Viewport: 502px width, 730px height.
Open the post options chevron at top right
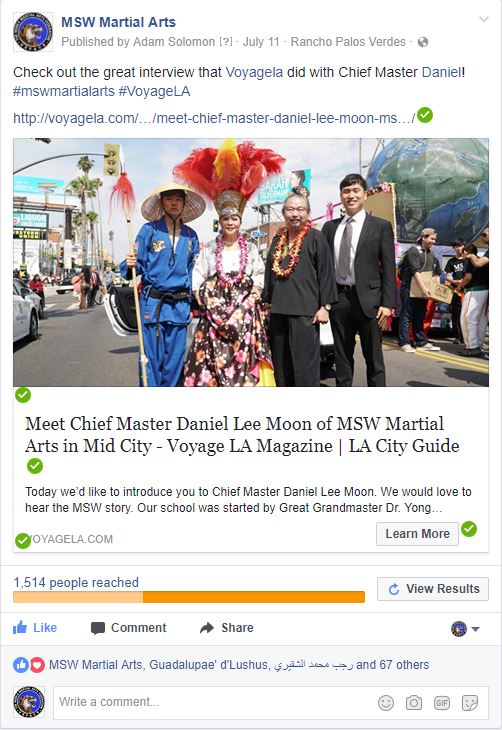point(484,20)
